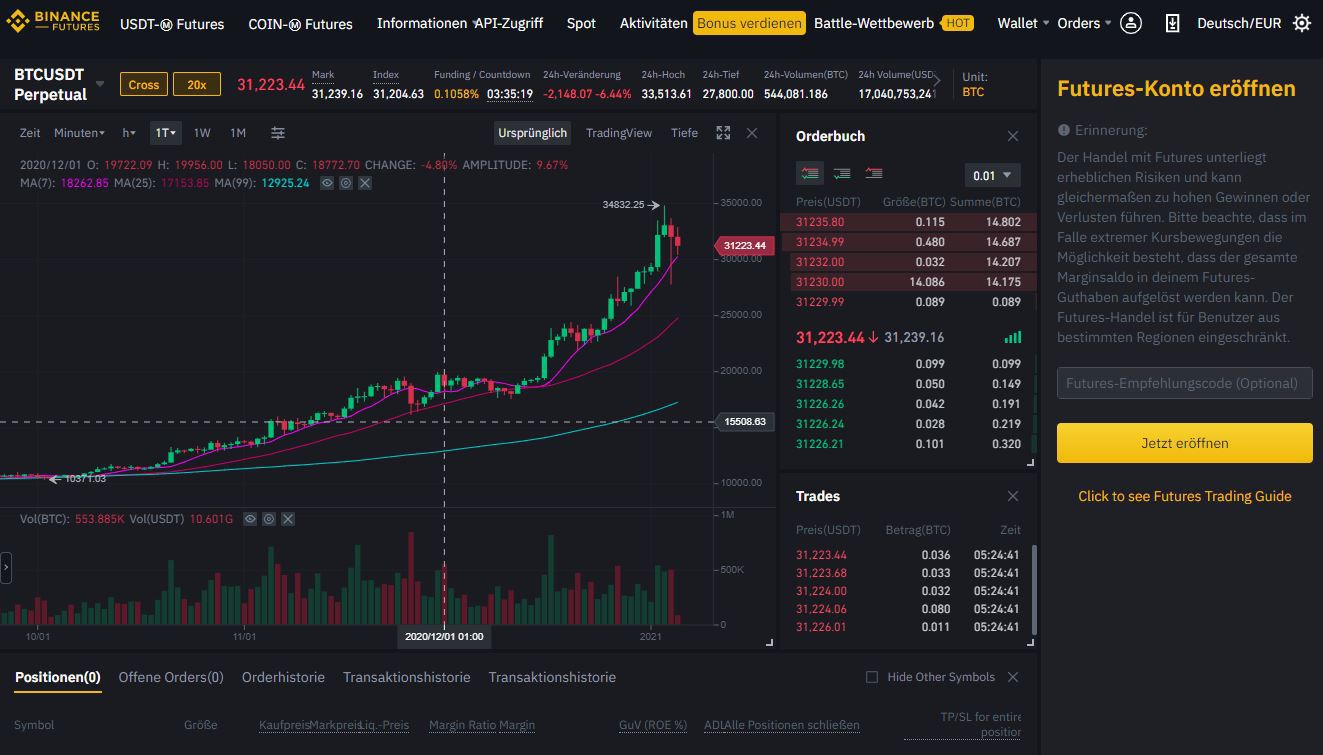Viewport: 1323px width, 755px height.
Task: Toggle visibility of the volume indicator
Action: tap(248, 518)
